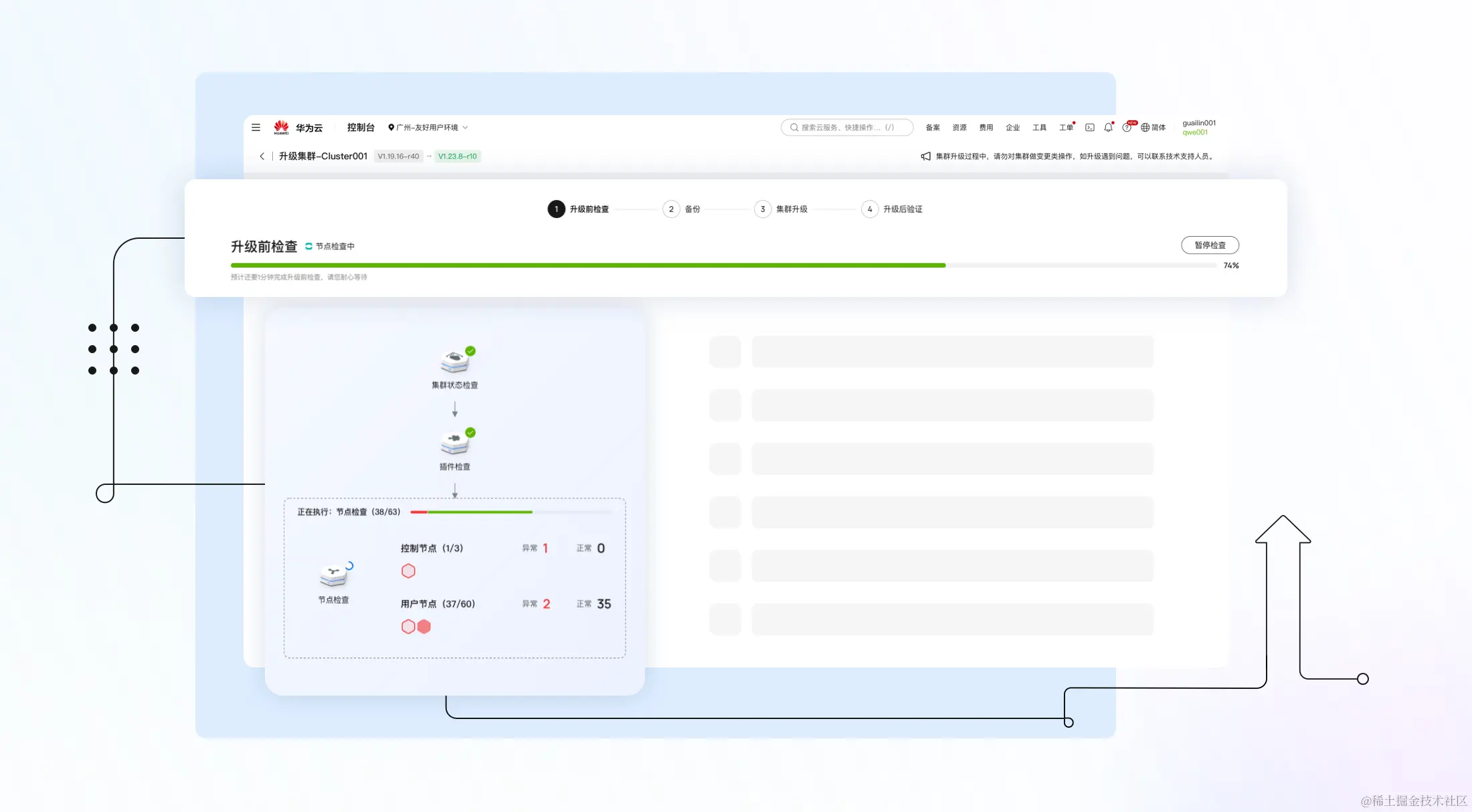Click the 节点检查 node check icon
Screen dimensions: 1472x812
coord(333,575)
